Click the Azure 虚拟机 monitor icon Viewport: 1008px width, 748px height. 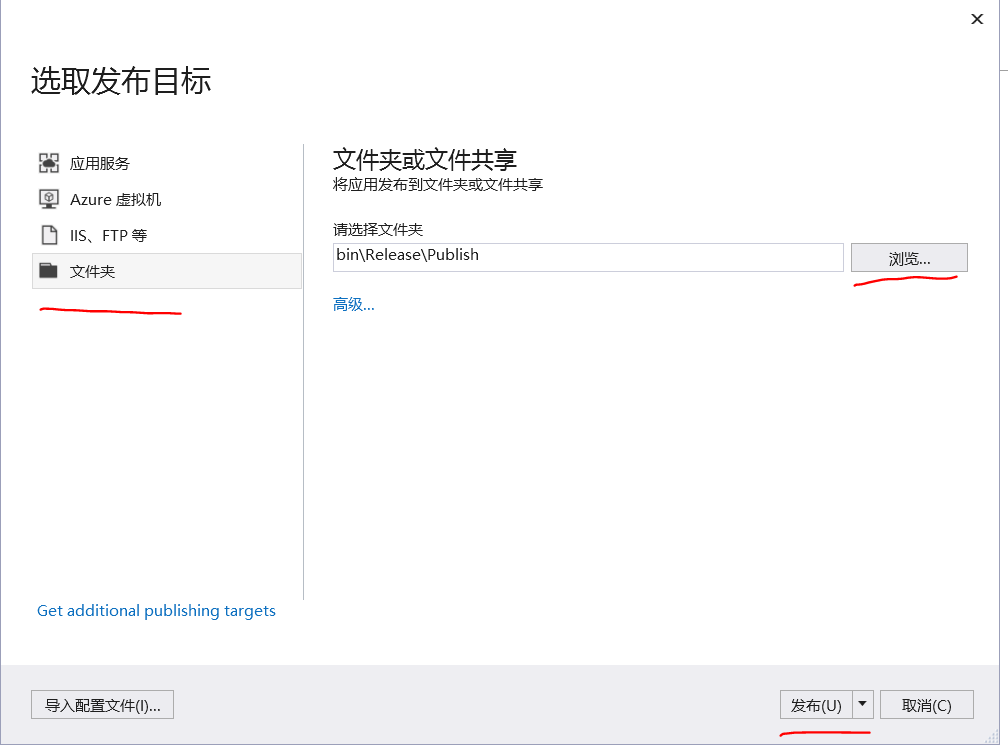(x=48, y=198)
